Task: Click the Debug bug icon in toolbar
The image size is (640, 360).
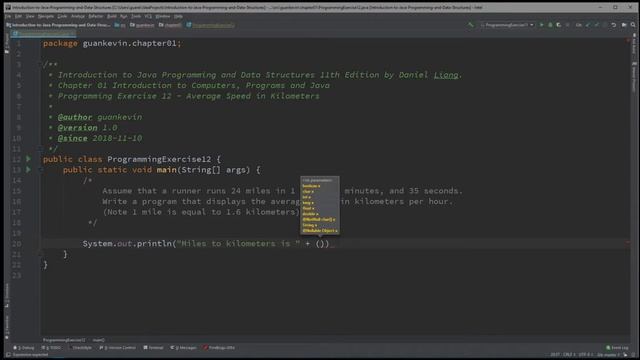Action: tap(550, 25)
